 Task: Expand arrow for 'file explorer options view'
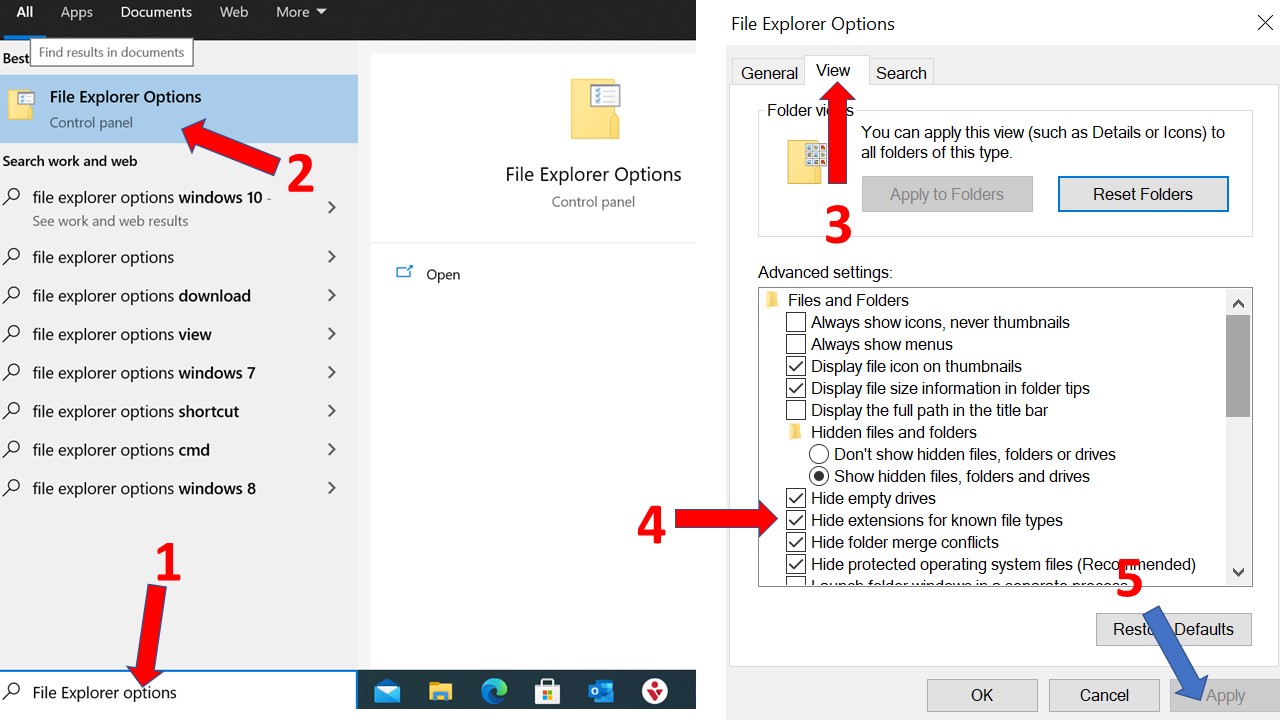(x=332, y=334)
